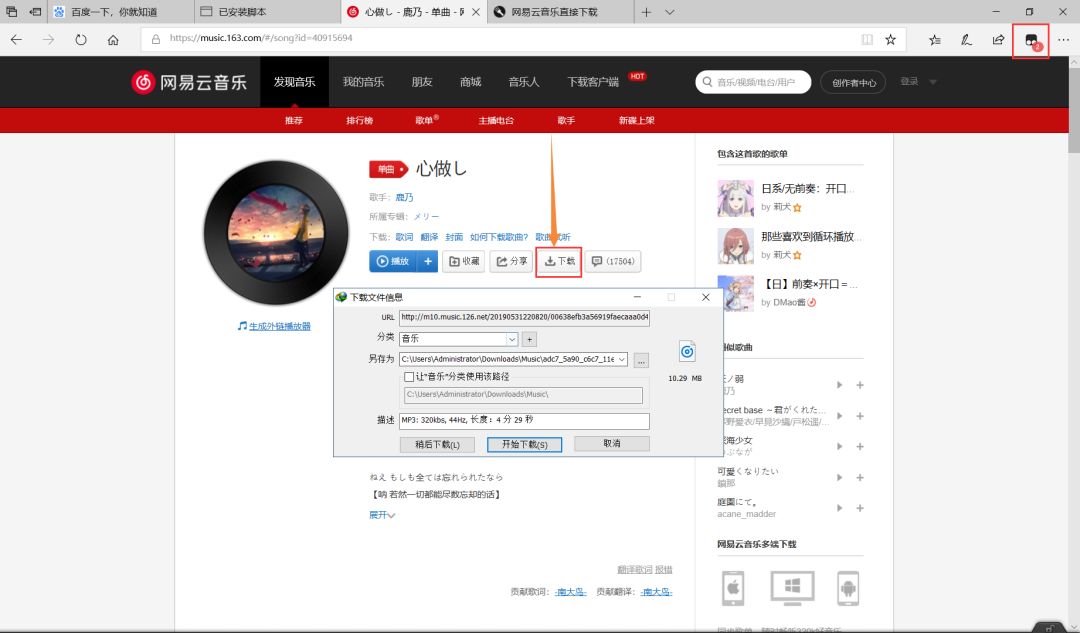Open 发现音乐 navigation tab

coord(294,82)
